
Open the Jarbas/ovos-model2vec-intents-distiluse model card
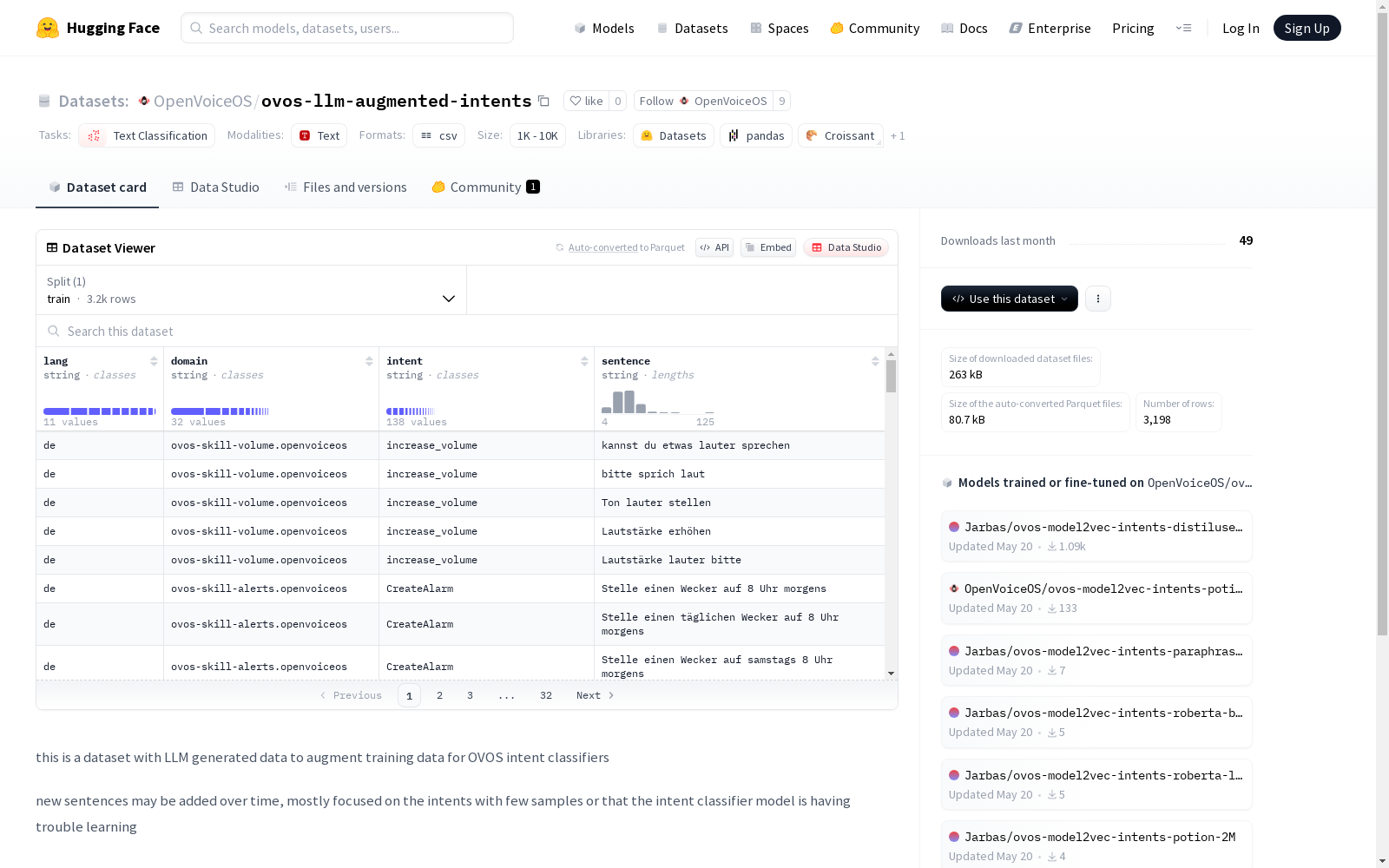point(1096,536)
